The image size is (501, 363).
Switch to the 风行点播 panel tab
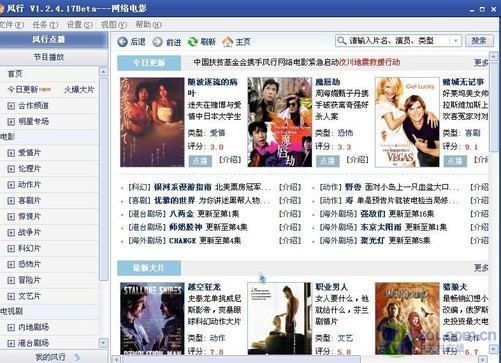[x=53, y=39]
